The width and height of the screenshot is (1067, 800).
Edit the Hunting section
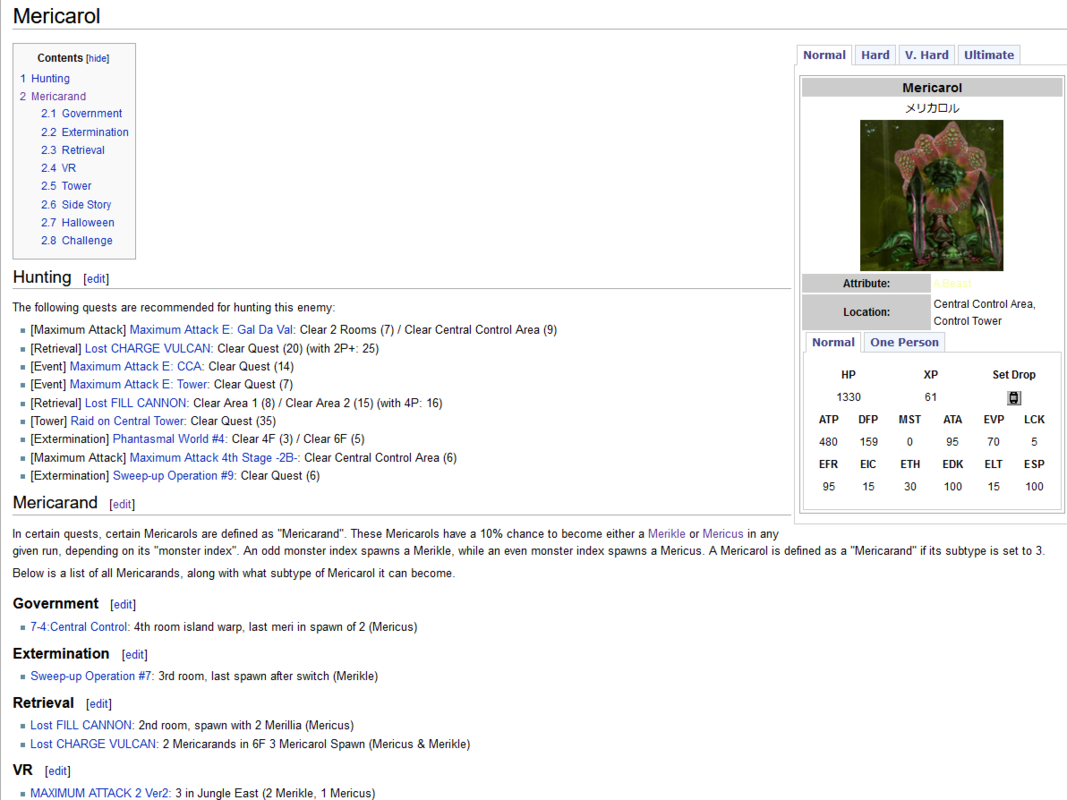click(96, 279)
